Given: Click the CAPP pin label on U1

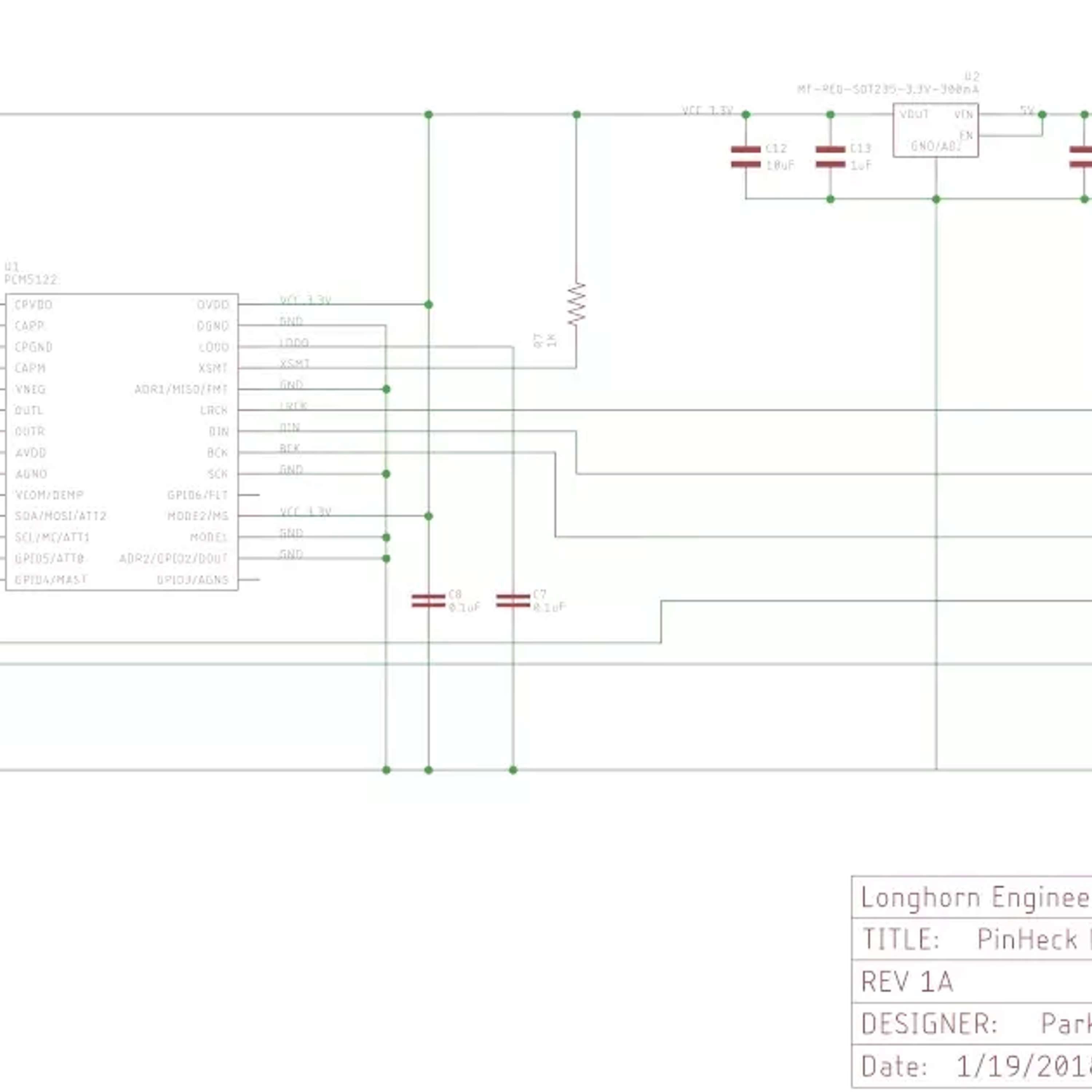Looking at the screenshot, I should click(x=30, y=325).
